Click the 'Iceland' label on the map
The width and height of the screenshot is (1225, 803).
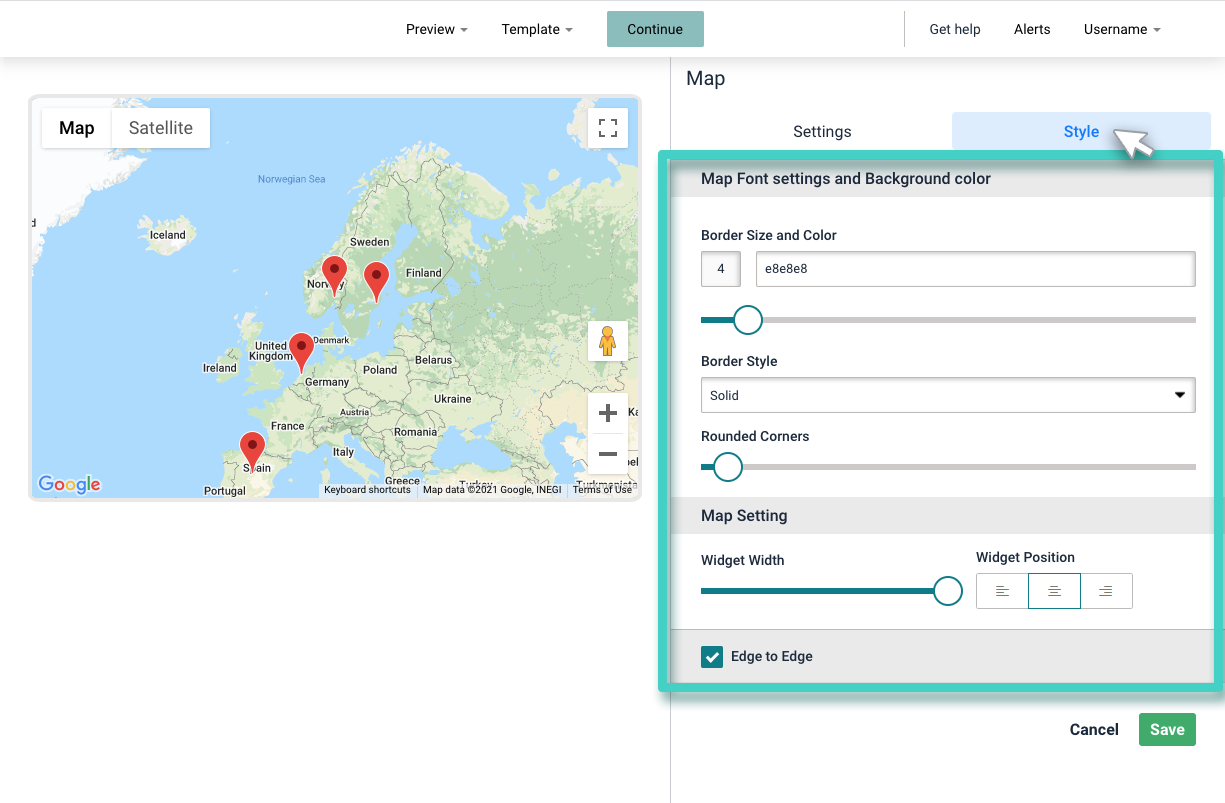pyautogui.click(x=168, y=235)
